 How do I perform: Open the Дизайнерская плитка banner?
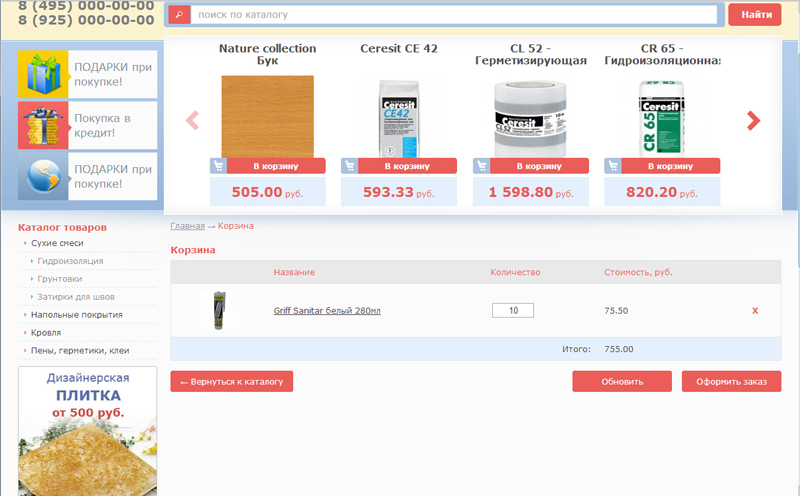coord(88,431)
